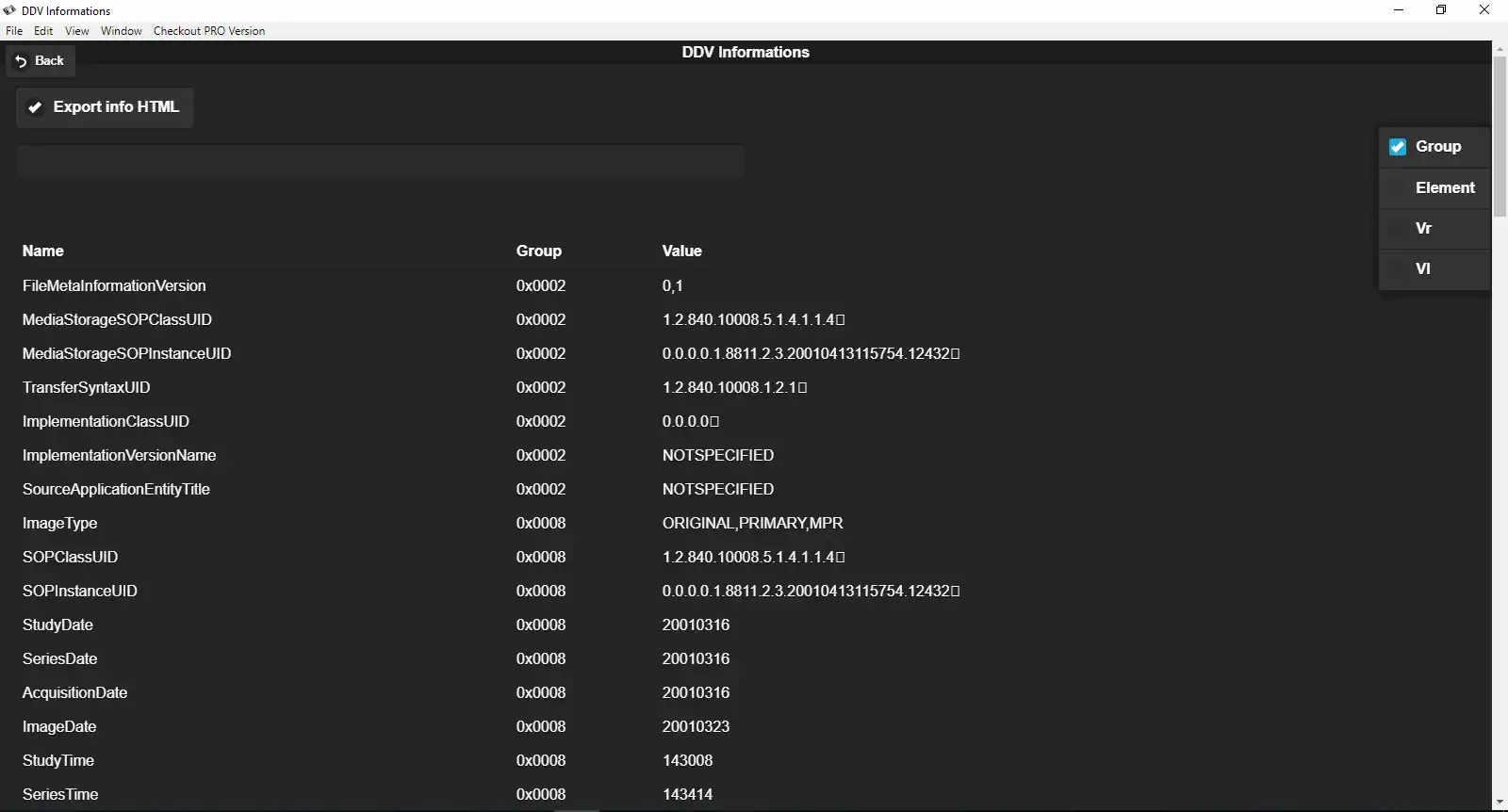Select the StudyTime row name

pos(58,760)
